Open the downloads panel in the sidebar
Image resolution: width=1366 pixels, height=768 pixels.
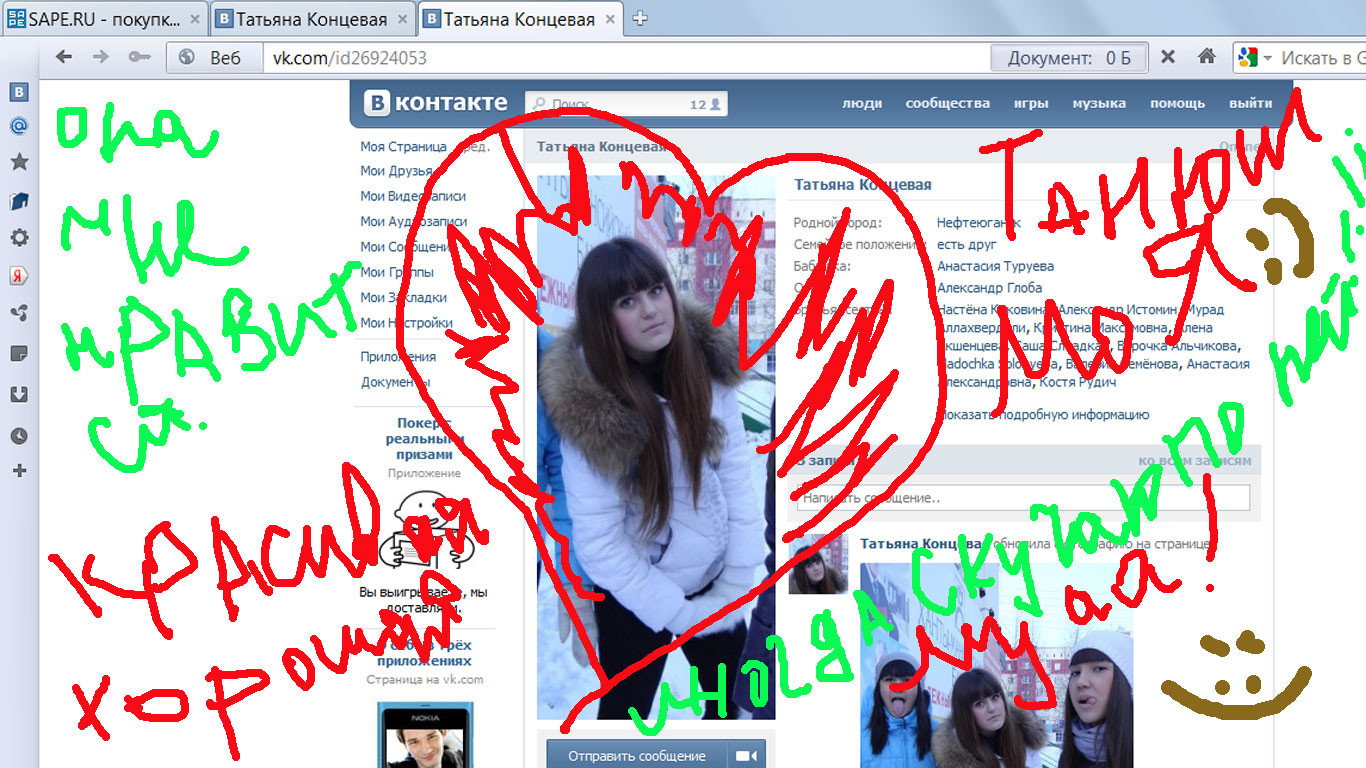[19, 394]
